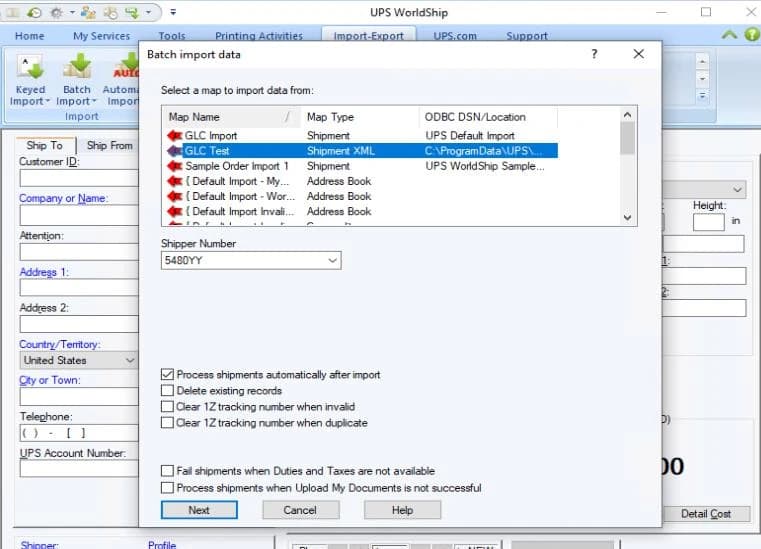Click the map list scroll-down arrow
The height and width of the screenshot is (549, 761).
coord(627,218)
